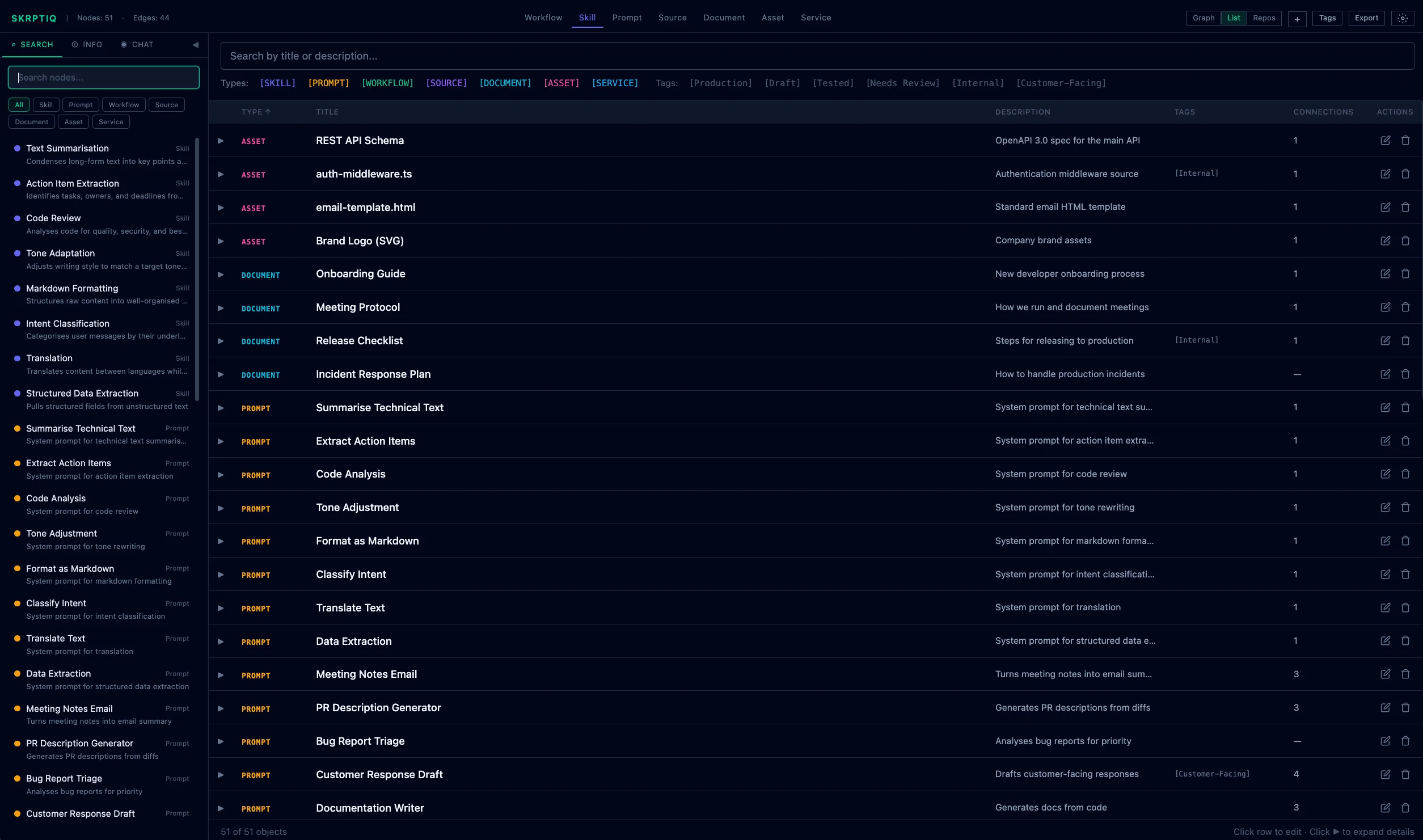Switch to Graph view
This screenshot has height=840, width=1423.
(1203, 18)
